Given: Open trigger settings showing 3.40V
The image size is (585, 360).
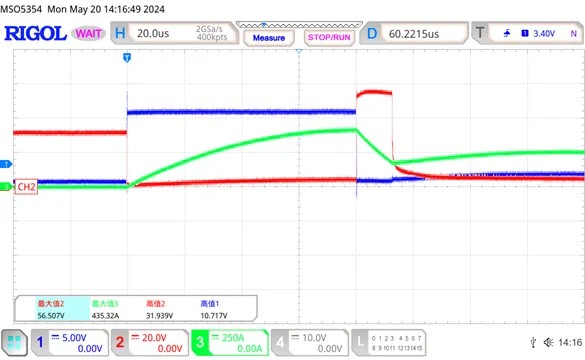Looking at the screenshot, I should (527, 34).
